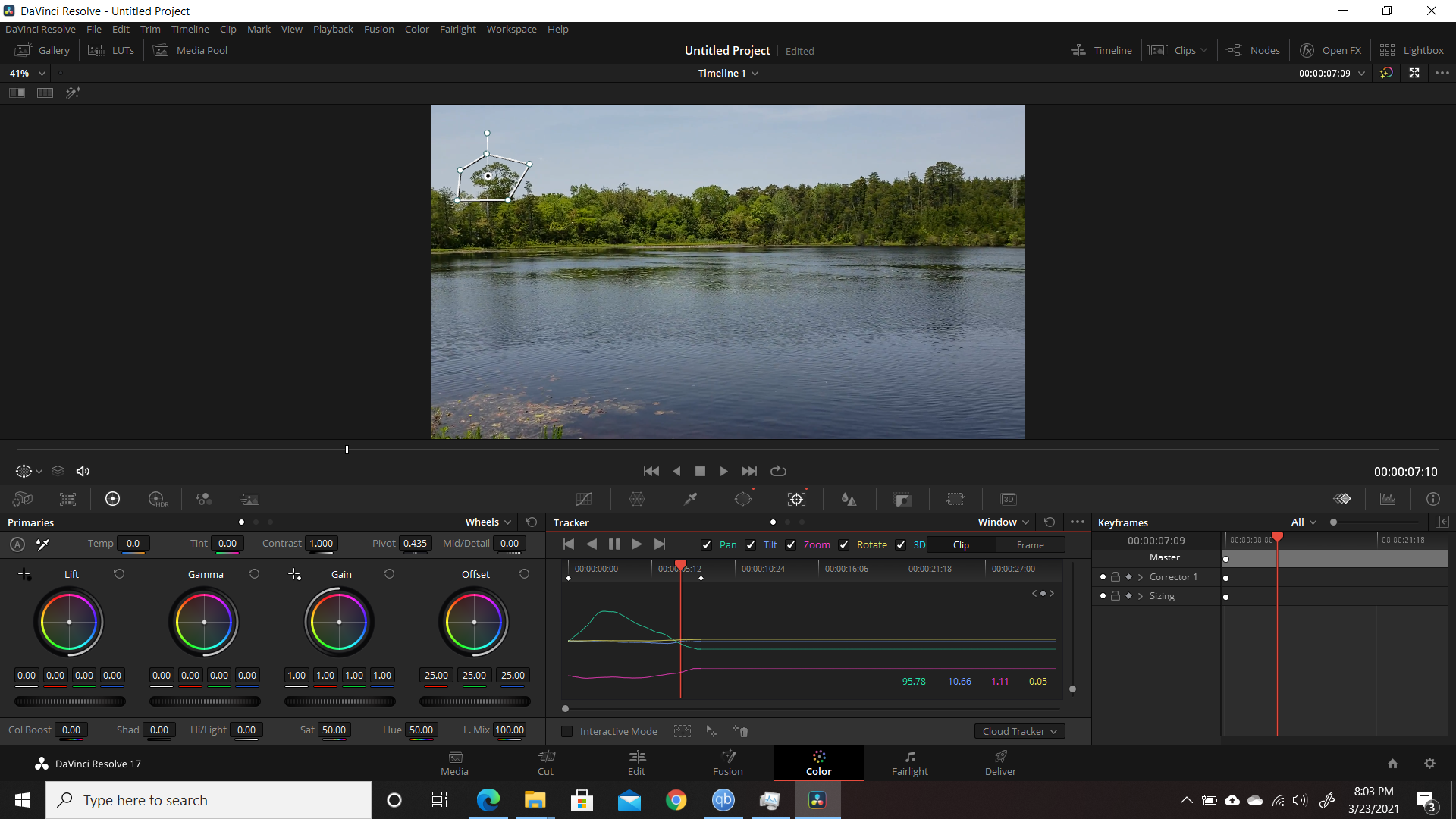
Task: Open the Blur palette icon
Action: pos(849,499)
